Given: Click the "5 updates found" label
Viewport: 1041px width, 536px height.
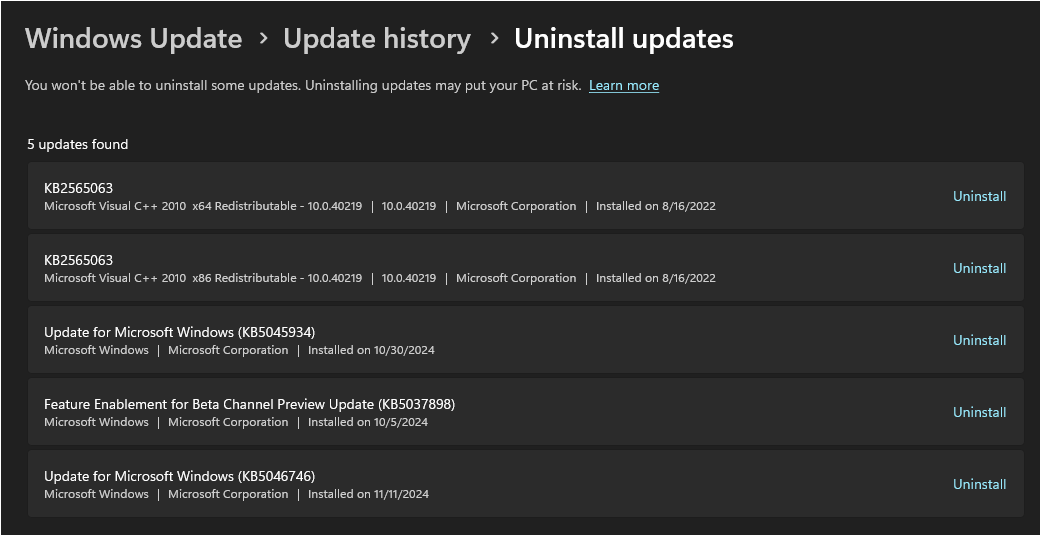Looking at the screenshot, I should [x=78, y=144].
